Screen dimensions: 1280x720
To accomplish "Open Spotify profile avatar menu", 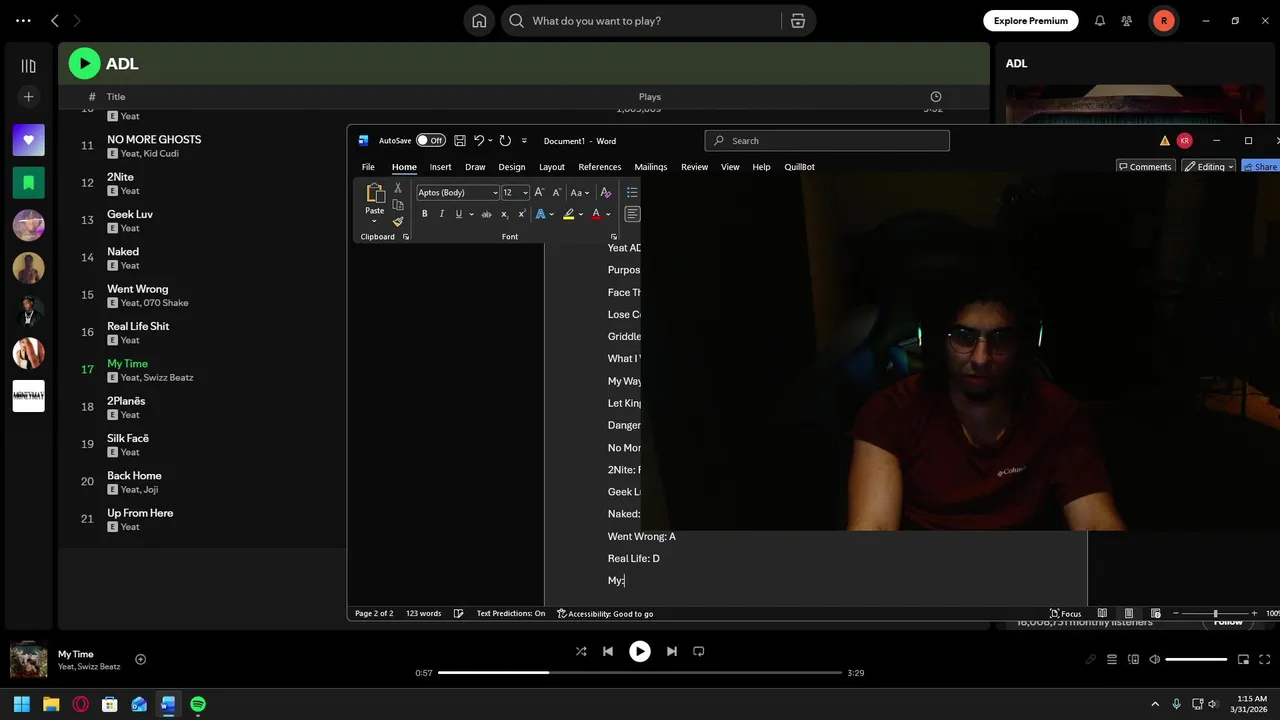I will (1164, 21).
